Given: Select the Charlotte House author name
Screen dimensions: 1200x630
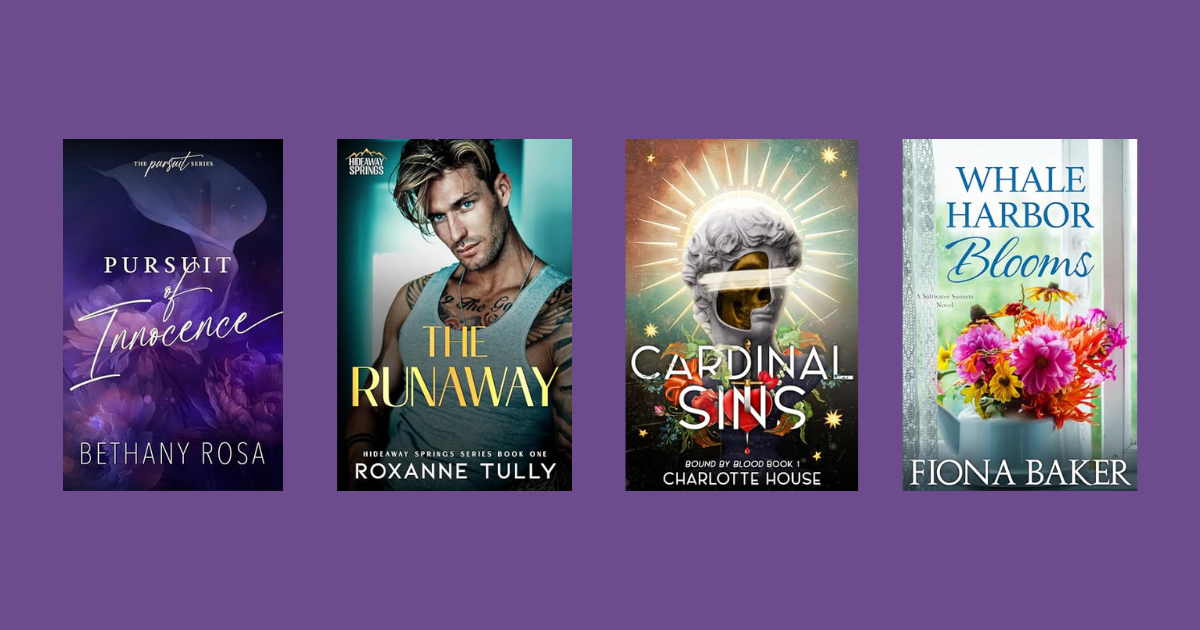Looking at the screenshot, I should [x=742, y=478].
